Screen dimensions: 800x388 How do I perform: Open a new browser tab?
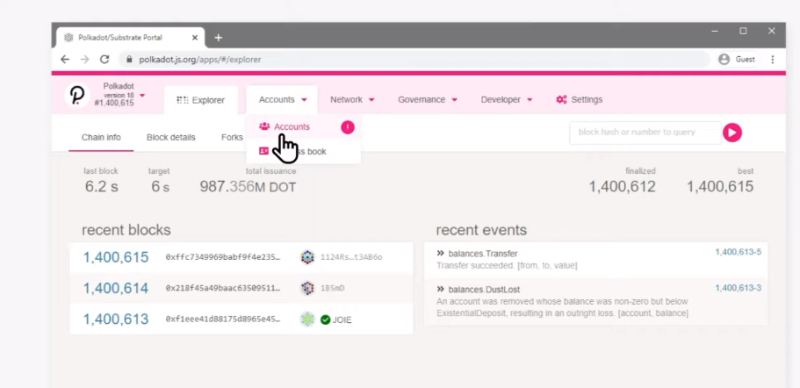[218, 38]
